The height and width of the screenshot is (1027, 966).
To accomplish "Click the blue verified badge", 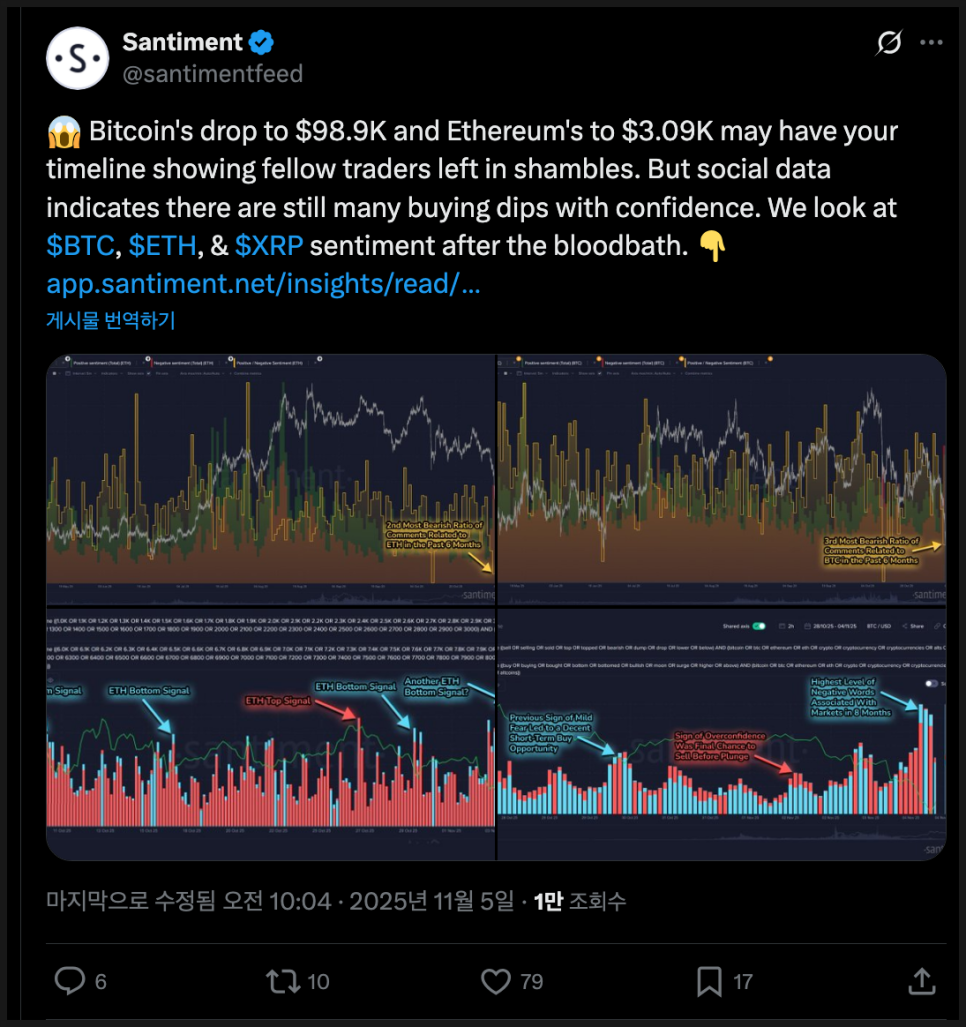I will pos(263,43).
